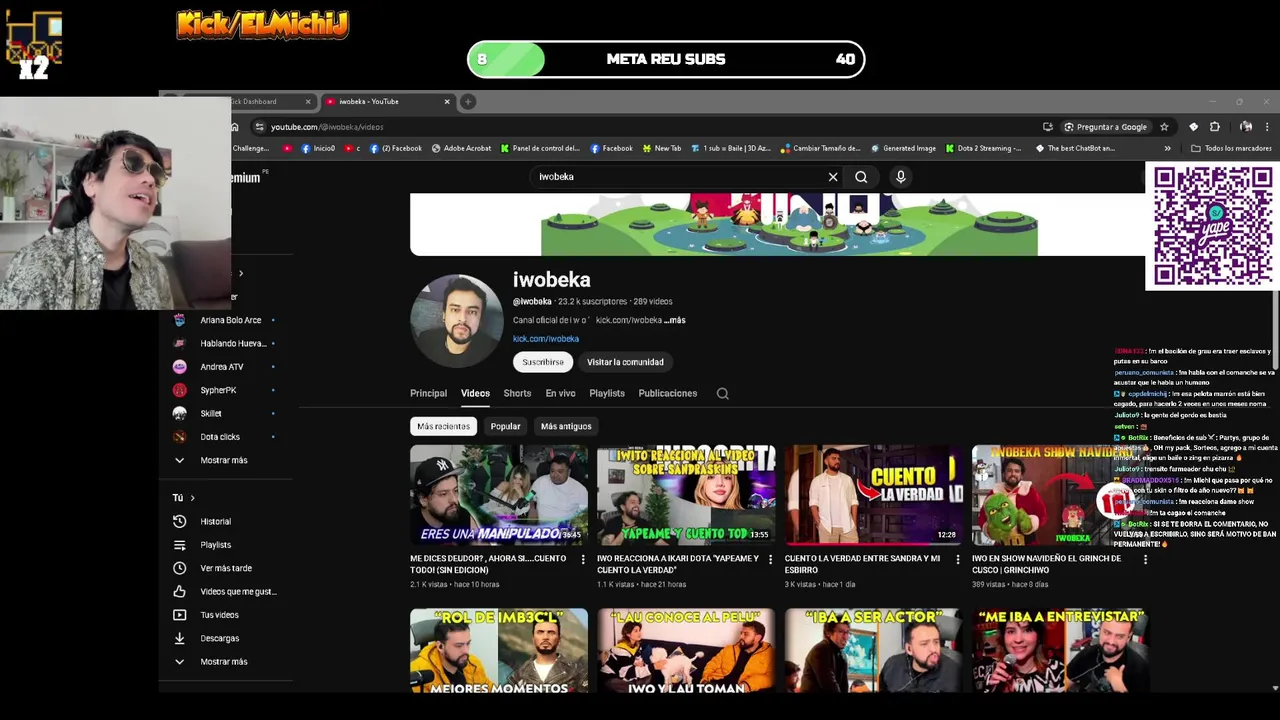Select Más antiguos filter chip
This screenshot has width=1280, height=720.
(x=566, y=426)
